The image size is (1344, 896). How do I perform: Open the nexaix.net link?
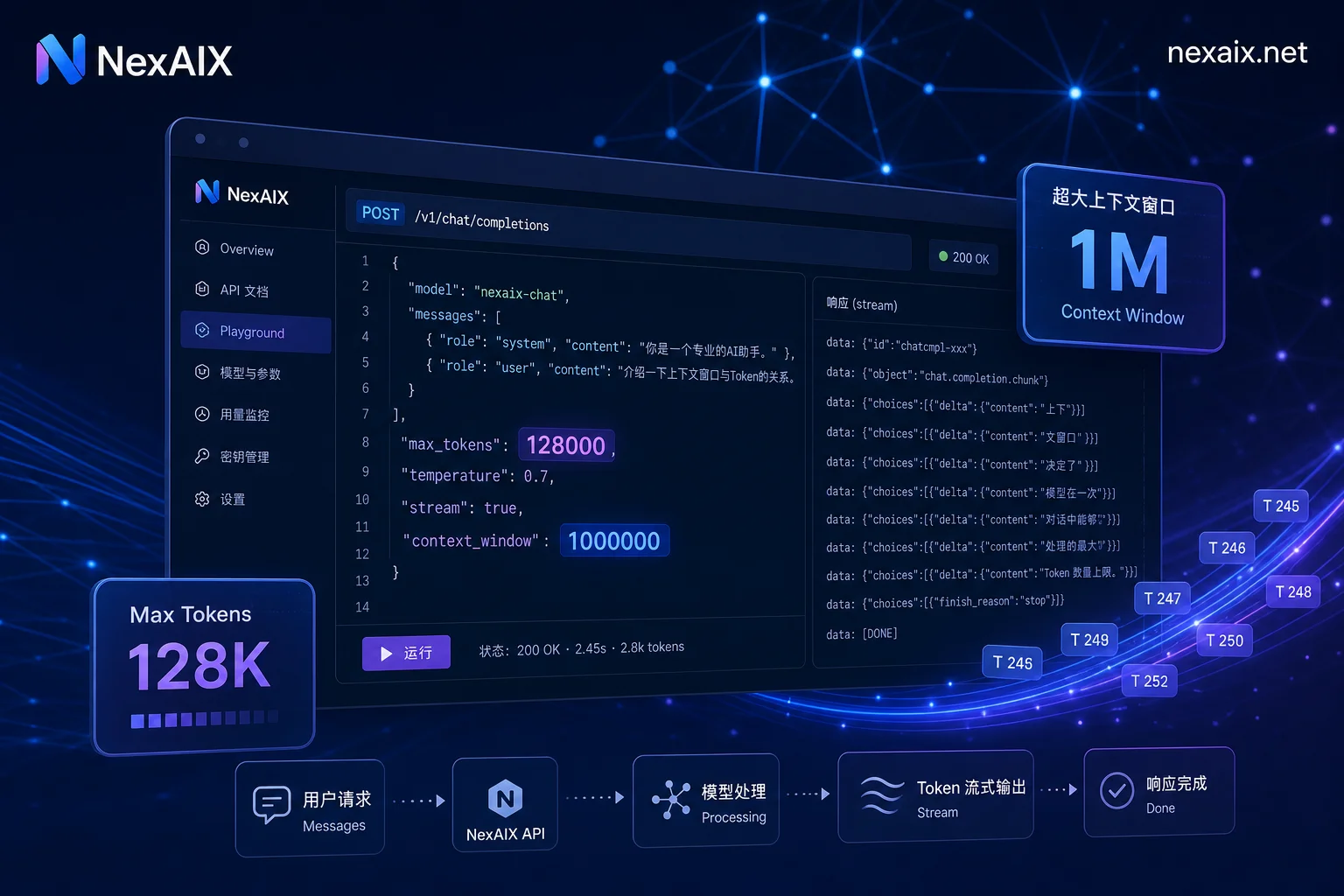[x=1236, y=52]
